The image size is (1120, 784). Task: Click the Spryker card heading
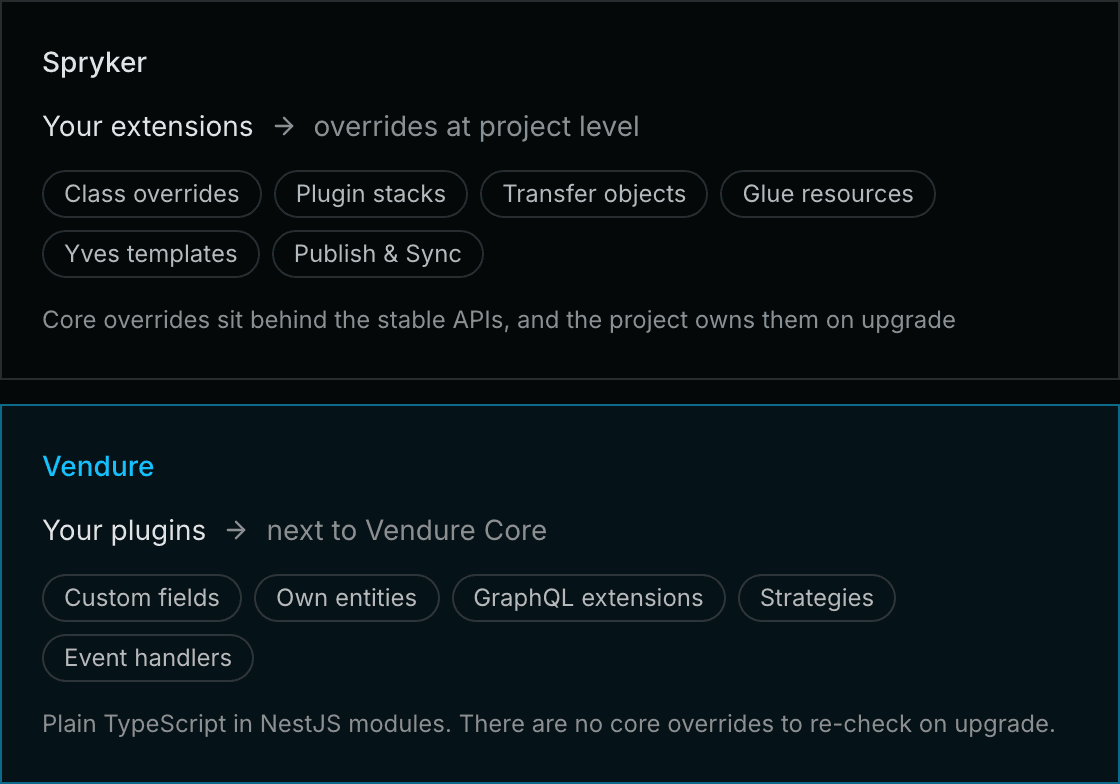(94, 63)
